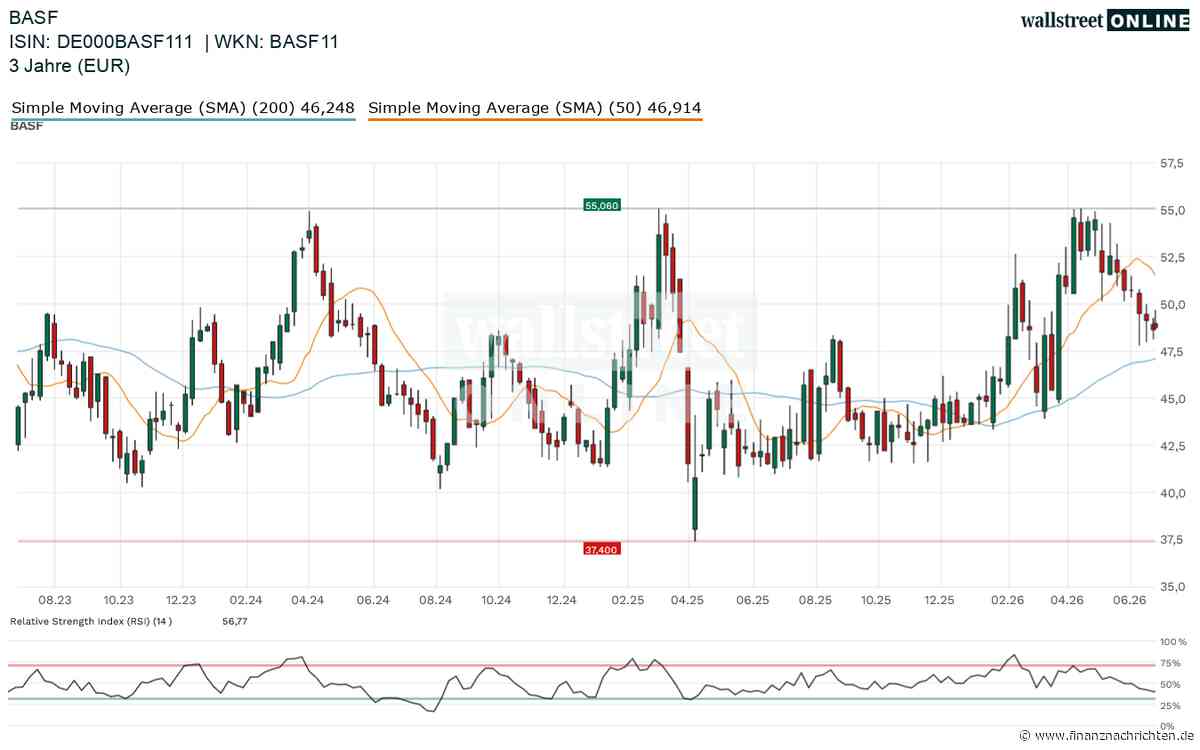Click the 06.26 date axis label
This screenshot has height=750, width=1200.
coord(1130,600)
